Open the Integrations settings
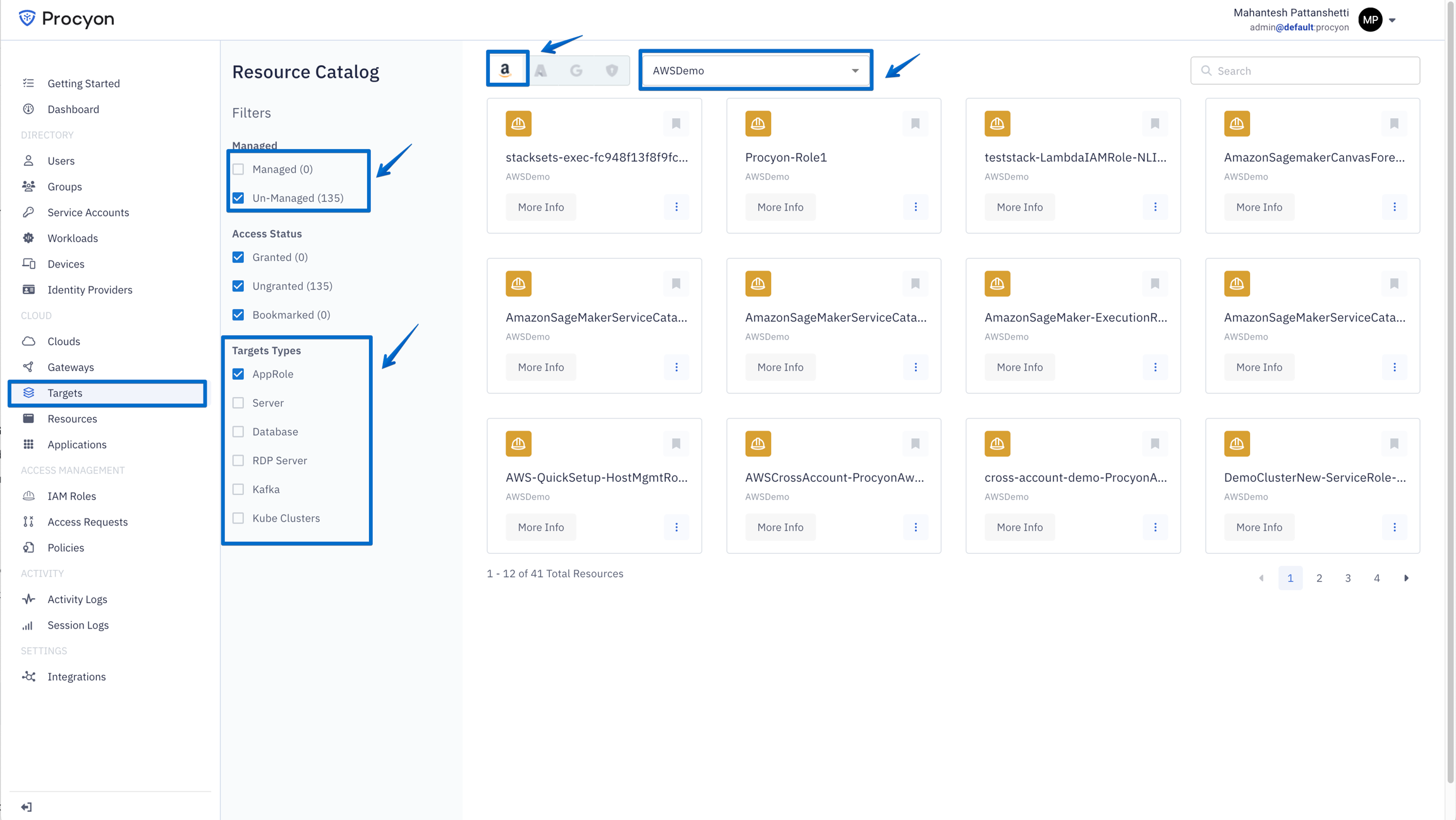 click(76, 676)
